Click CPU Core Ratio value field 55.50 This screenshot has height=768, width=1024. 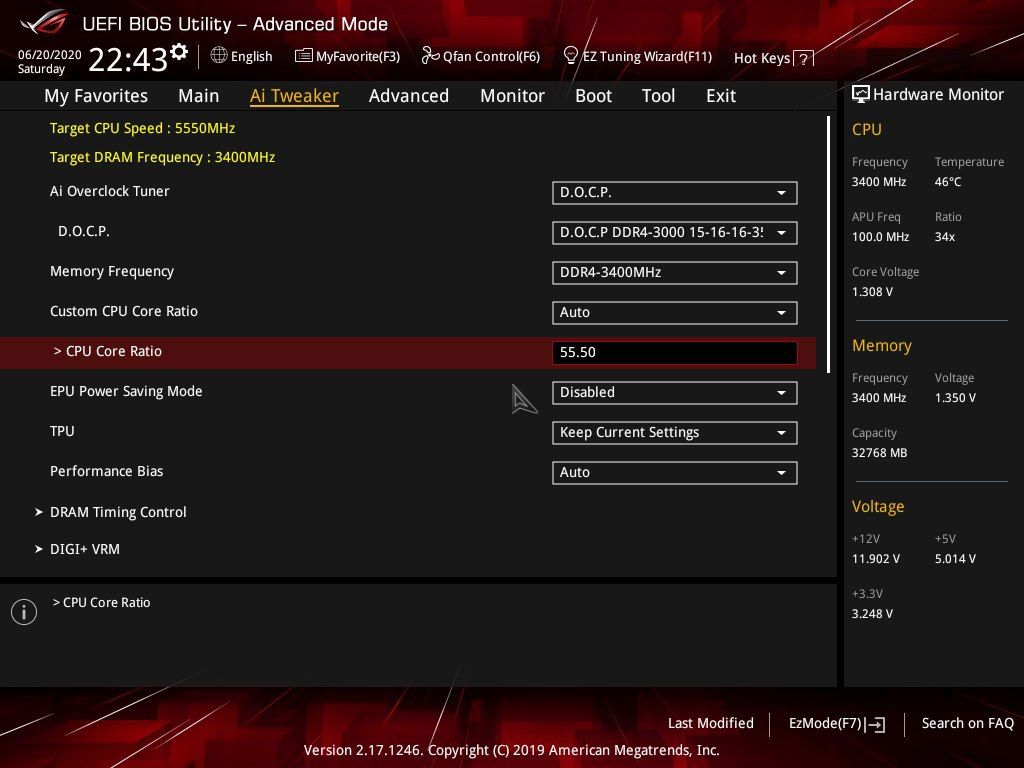pos(675,352)
